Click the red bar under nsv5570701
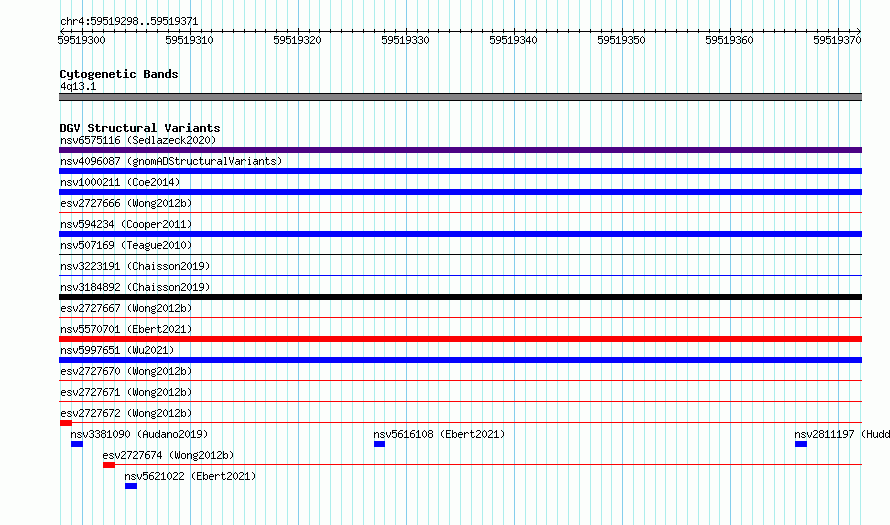 point(460,339)
